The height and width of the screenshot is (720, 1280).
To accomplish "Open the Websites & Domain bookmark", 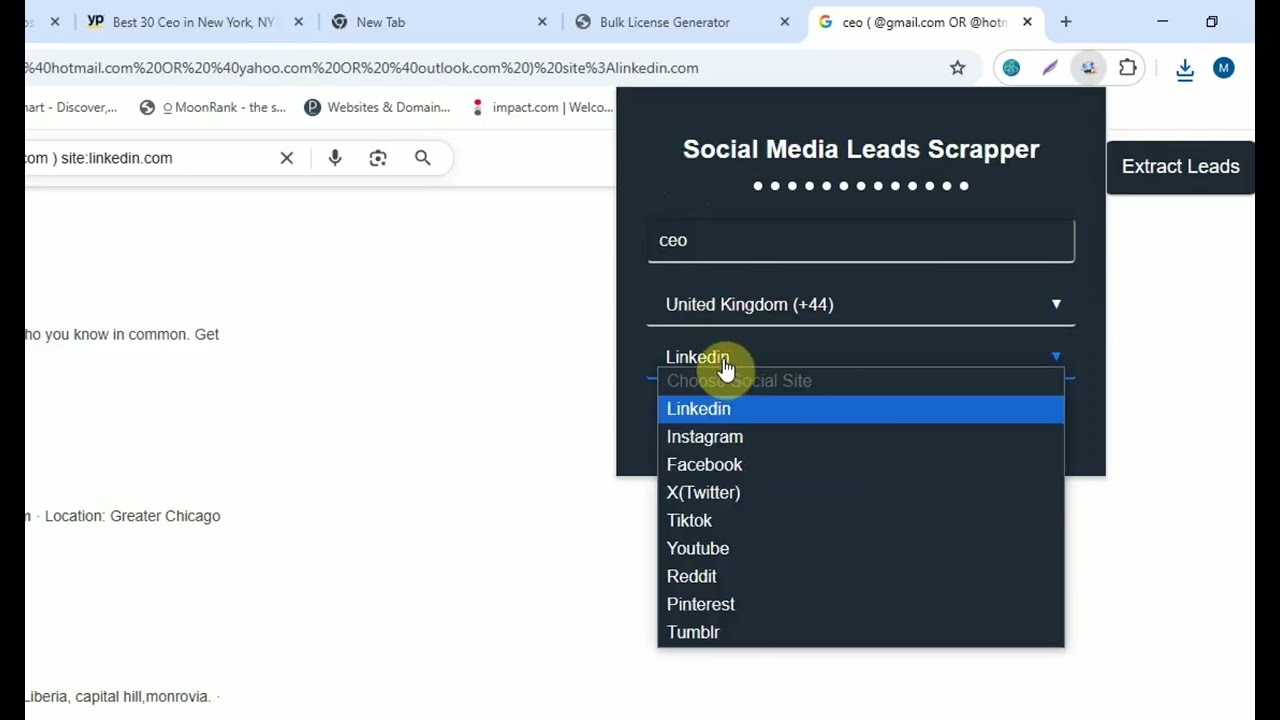I will tap(377, 107).
